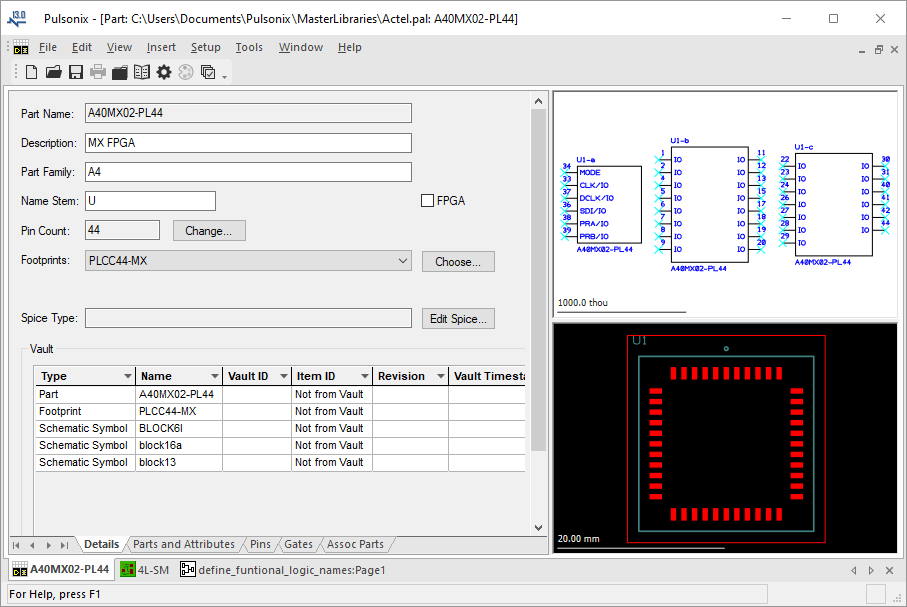Click the New document toolbar icon
Screen dimensions: 907x607
click(x=32, y=72)
